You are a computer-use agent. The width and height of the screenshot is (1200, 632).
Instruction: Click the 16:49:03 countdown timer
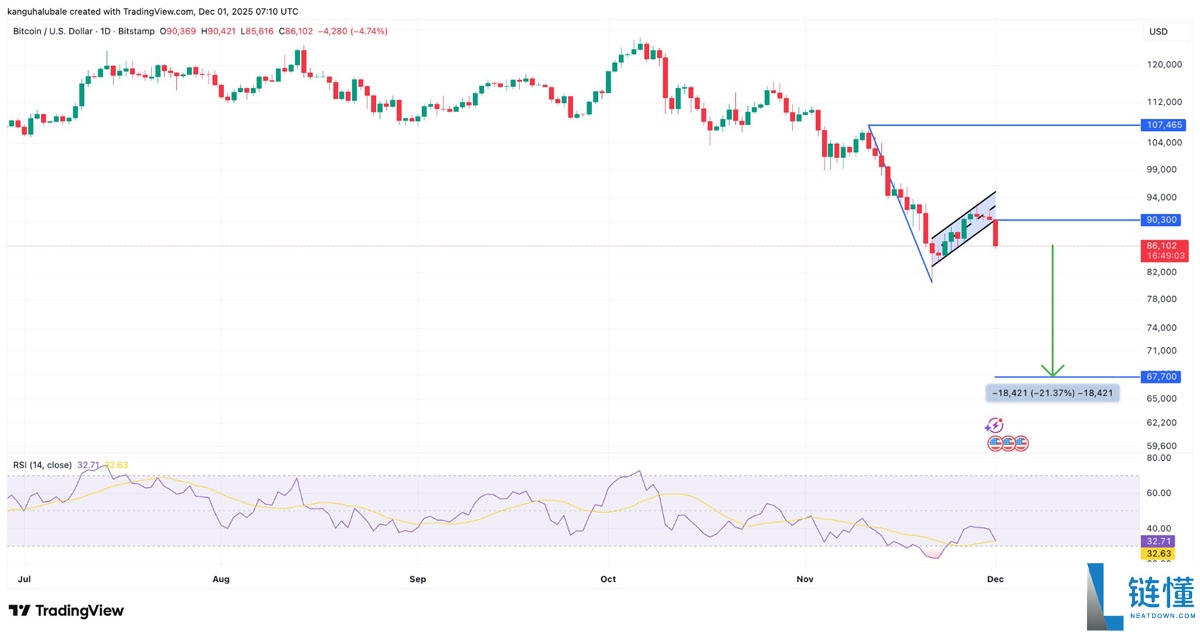pyautogui.click(x=1161, y=254)
